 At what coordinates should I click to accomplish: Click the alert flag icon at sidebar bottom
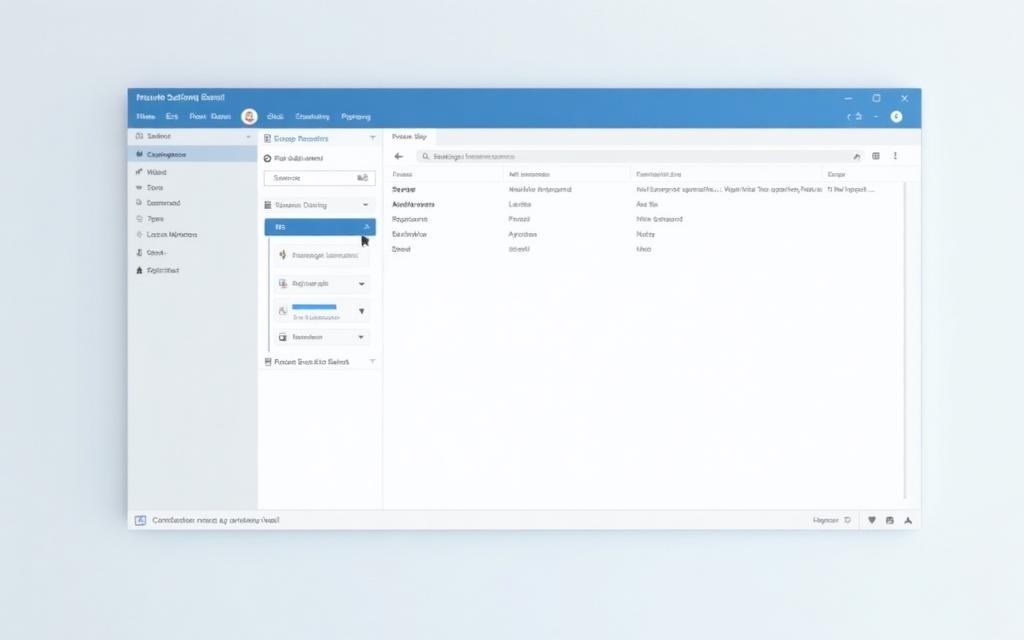click(x=139, y=270)
